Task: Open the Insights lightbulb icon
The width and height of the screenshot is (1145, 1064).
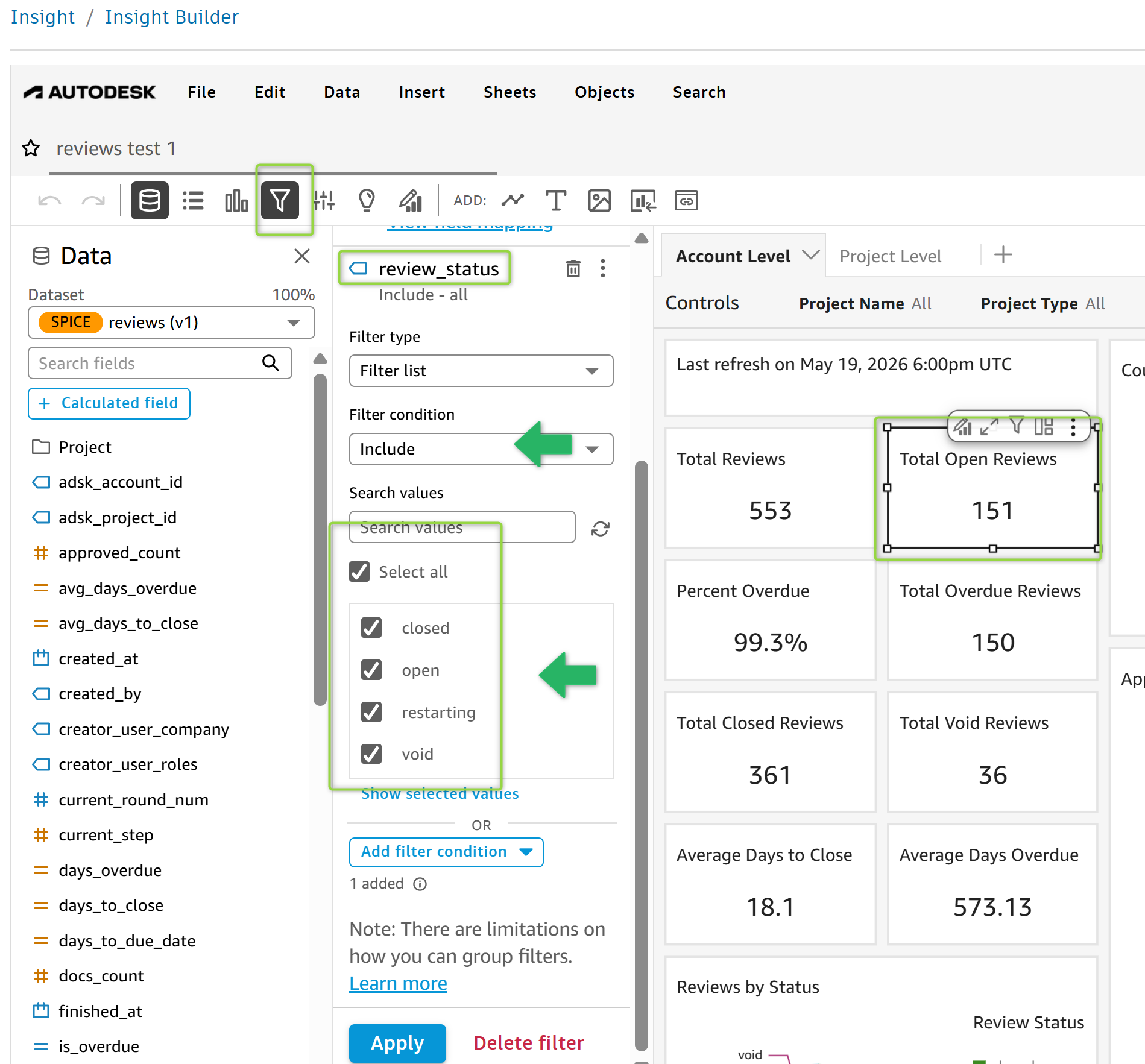Action: (x=367, y=201)
